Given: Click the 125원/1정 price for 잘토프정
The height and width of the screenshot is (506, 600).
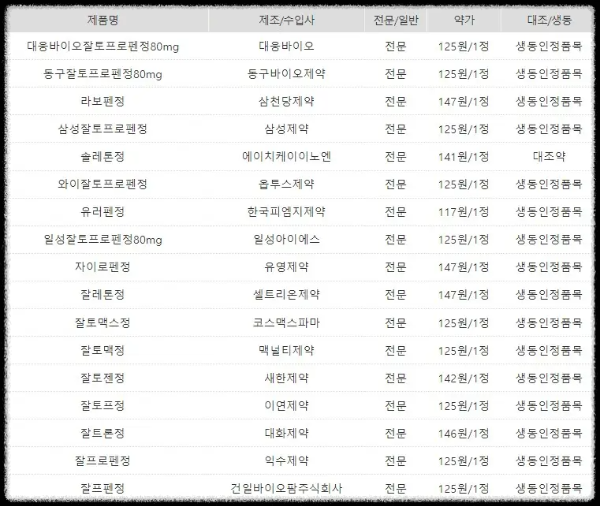Looking at the screenshot, I should 464,405.
